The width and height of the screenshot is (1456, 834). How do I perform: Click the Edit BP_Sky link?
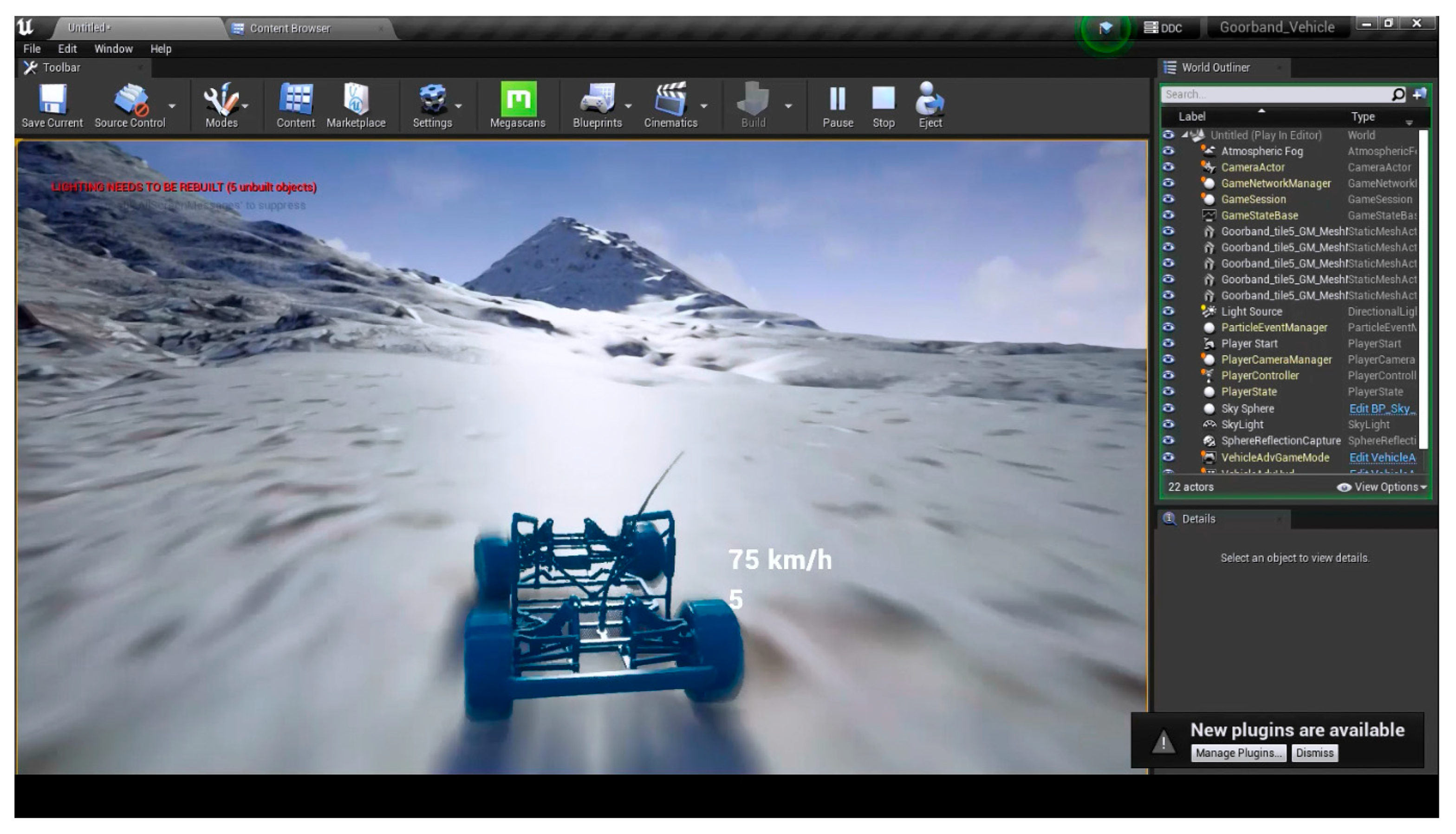click(x=1380, y=408)
